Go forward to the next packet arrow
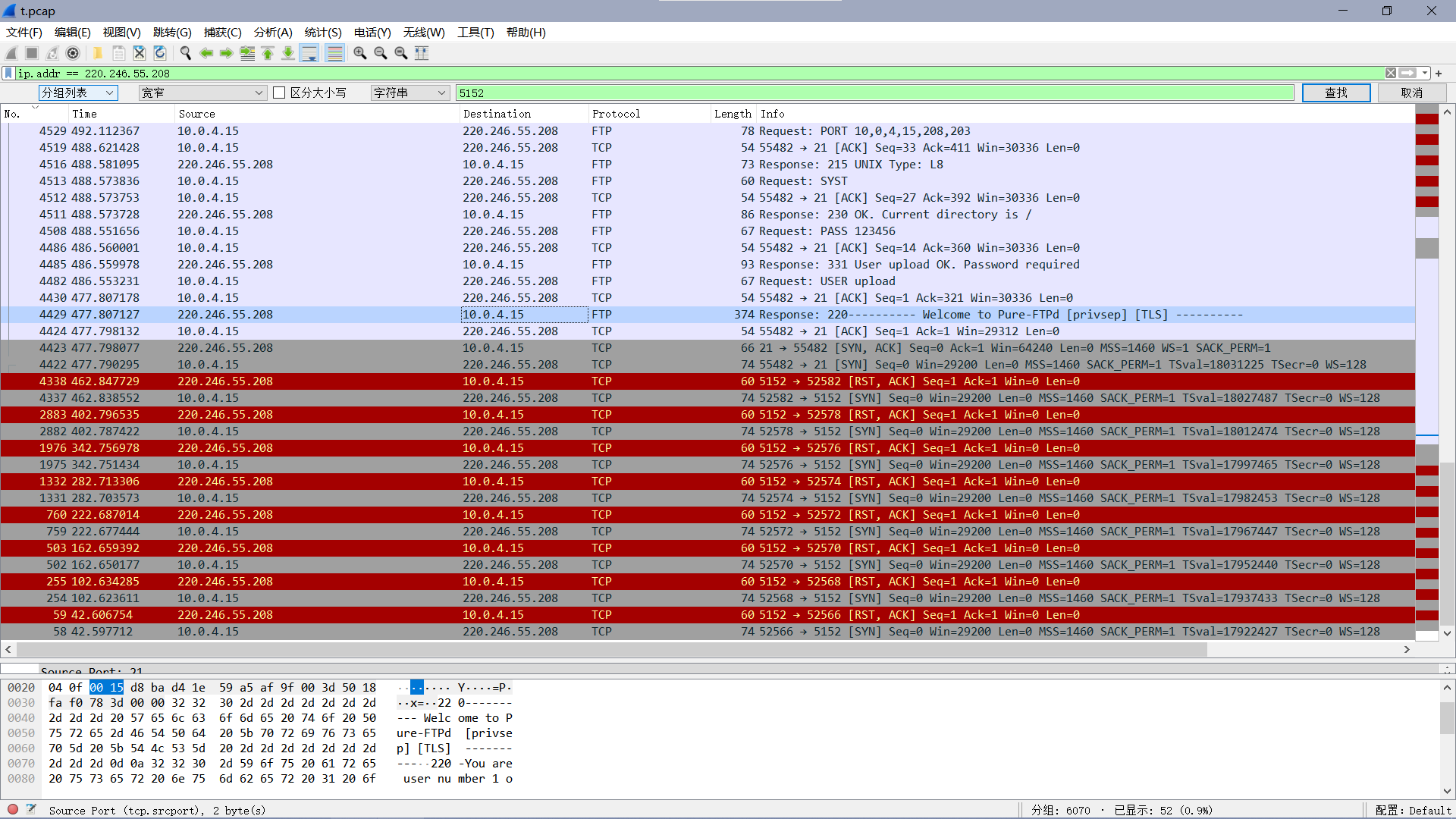This screenshot has height=819, width=1456. (x=226, y=53)
